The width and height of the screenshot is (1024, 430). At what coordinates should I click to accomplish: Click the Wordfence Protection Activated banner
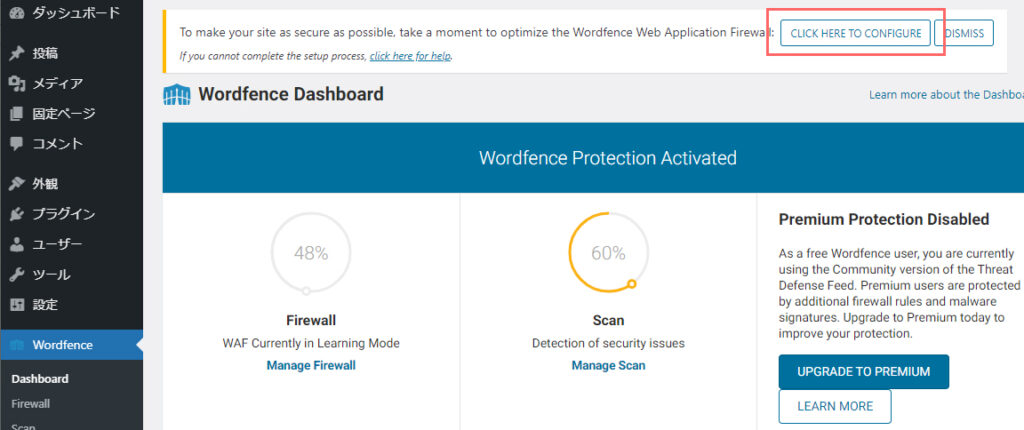click(593, 157)
